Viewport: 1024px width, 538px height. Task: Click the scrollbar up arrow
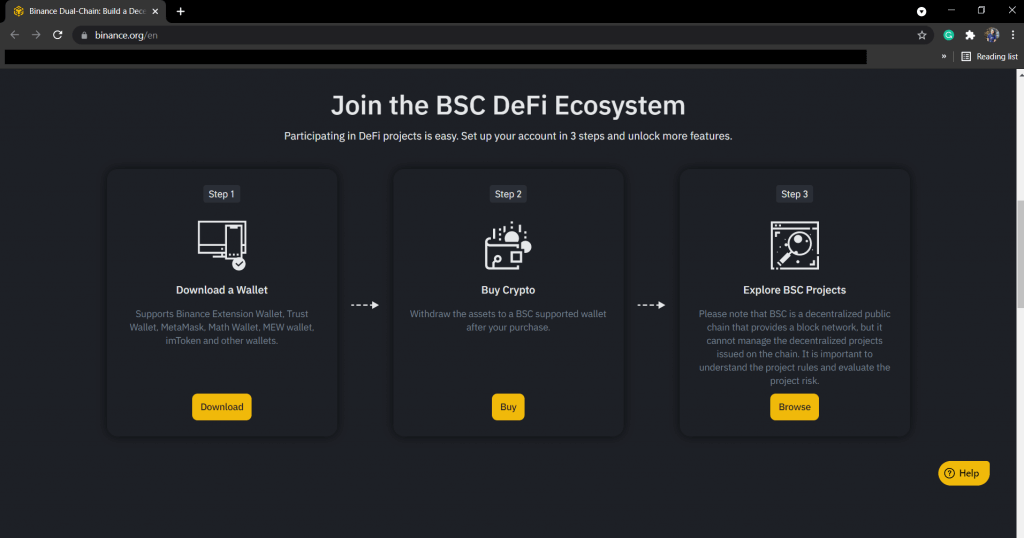1020,74
